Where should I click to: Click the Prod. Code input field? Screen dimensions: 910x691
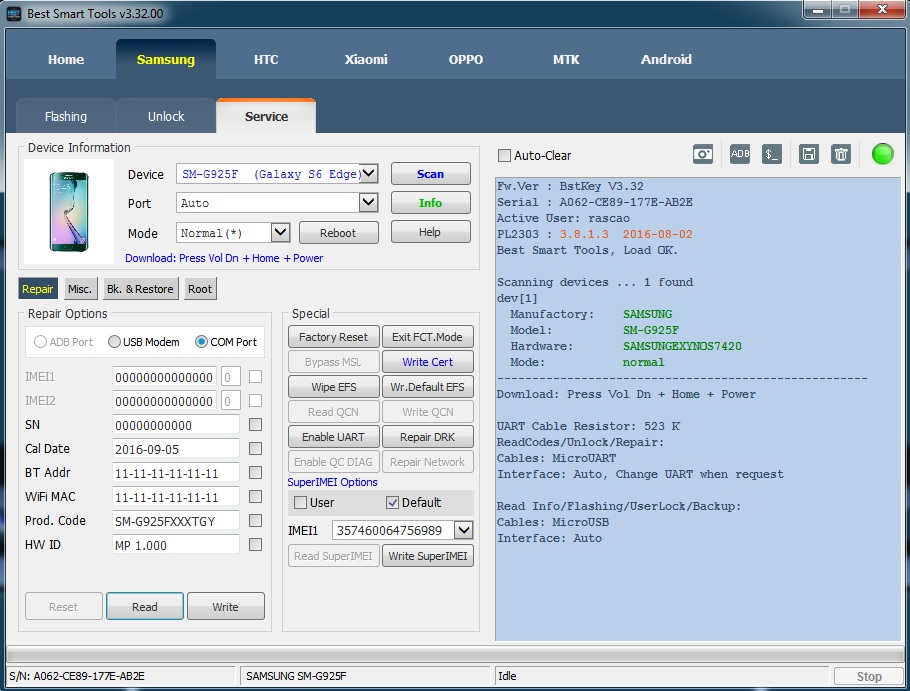point(176,521)
